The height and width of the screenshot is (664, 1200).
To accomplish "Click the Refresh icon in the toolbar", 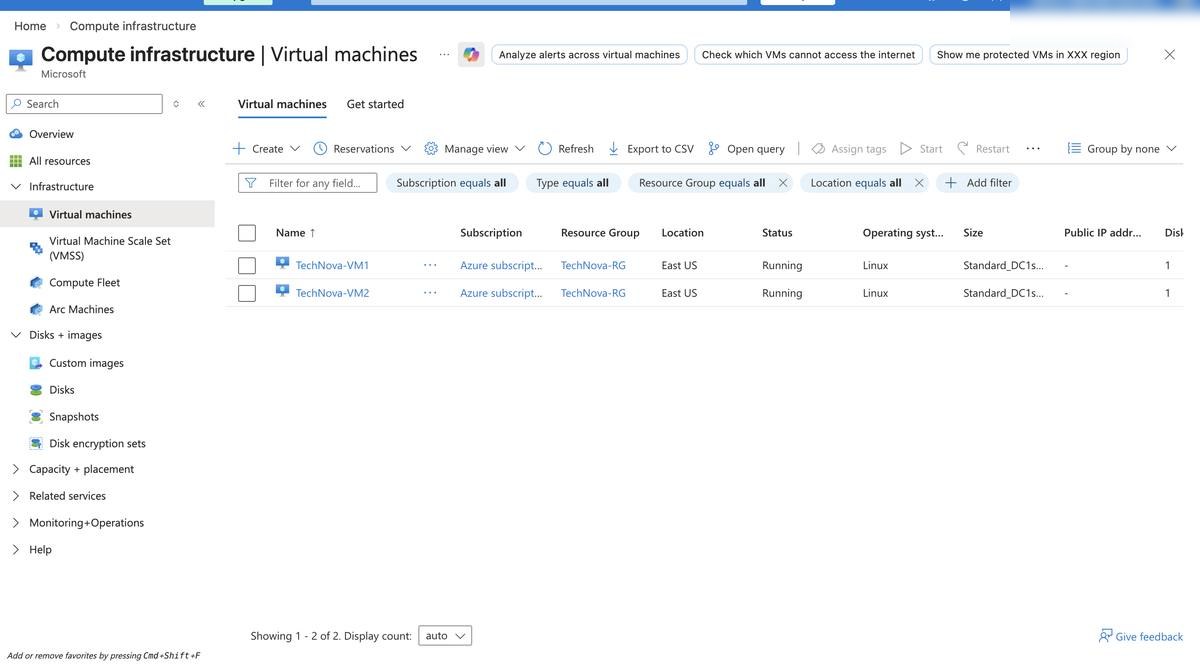I will 545,148.
